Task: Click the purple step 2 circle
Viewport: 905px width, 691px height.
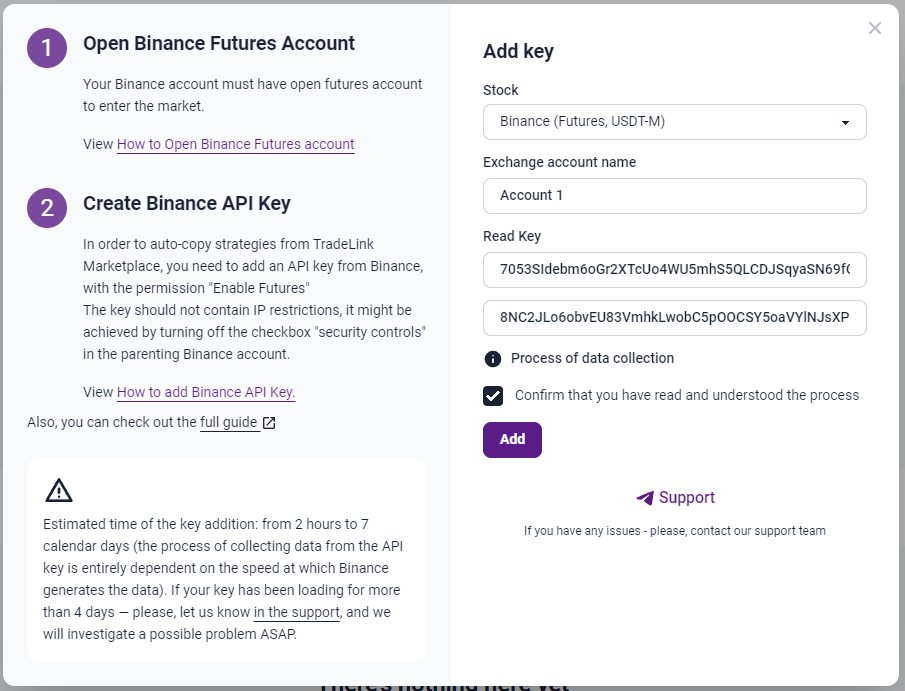Action: 47,208
